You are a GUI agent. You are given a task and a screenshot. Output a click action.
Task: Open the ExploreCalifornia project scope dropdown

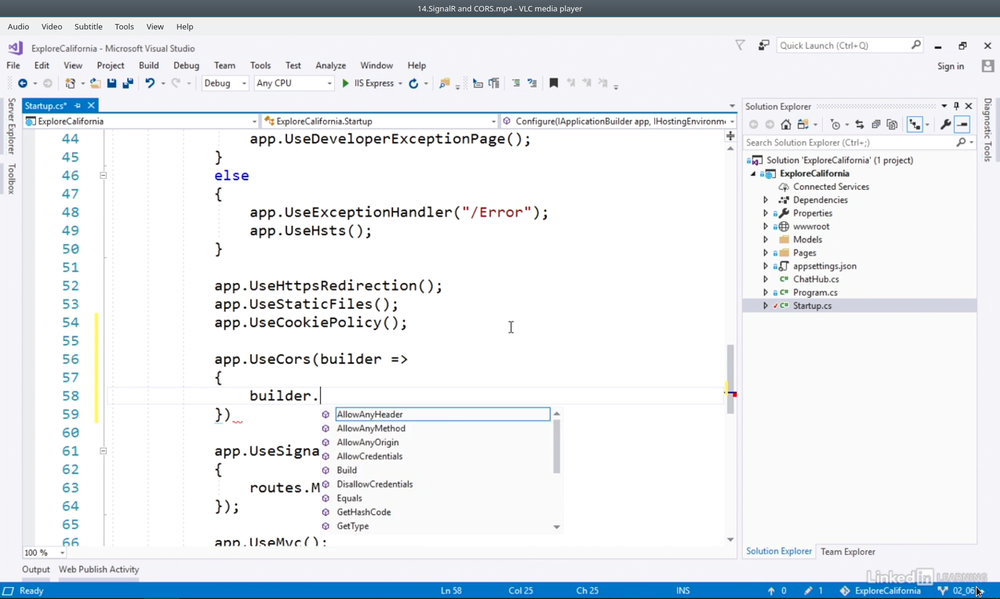pos(140,121)
